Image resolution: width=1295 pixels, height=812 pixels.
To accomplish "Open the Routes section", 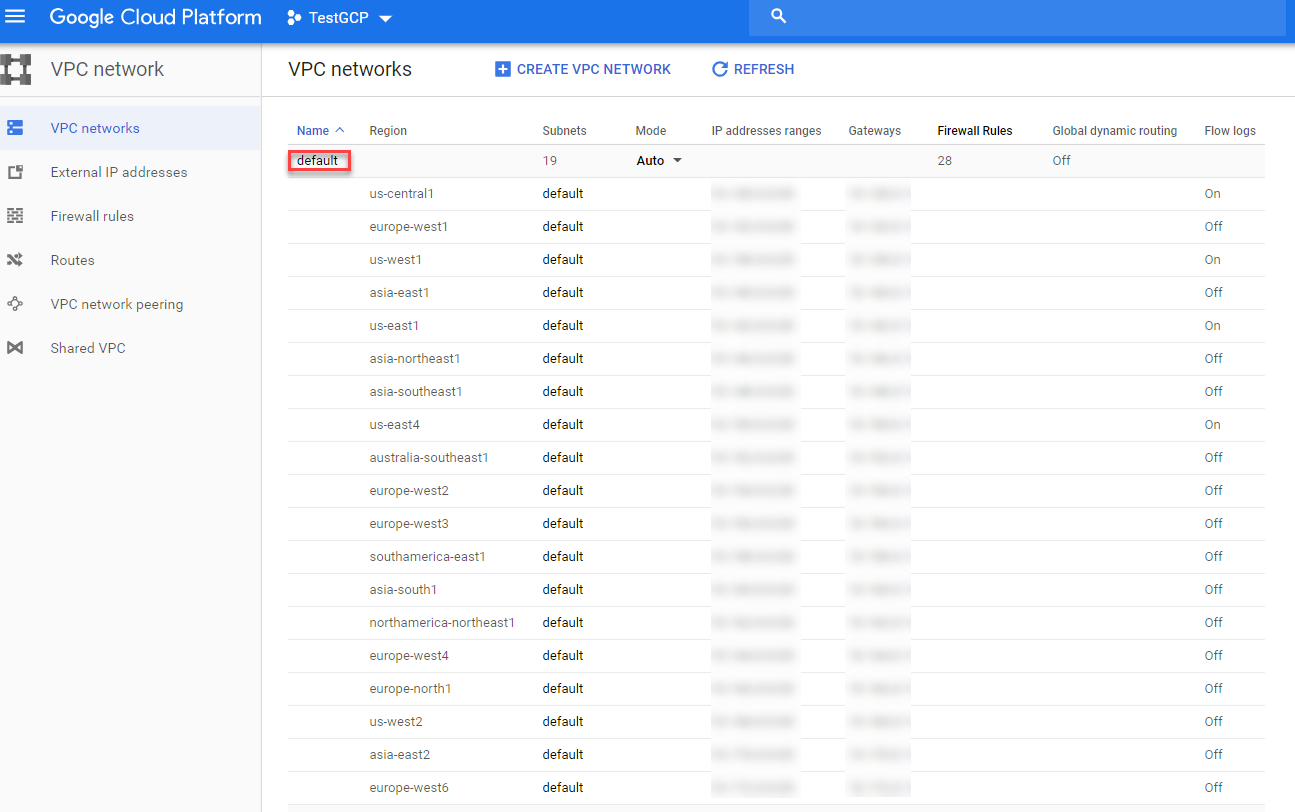I will click(72, 260).
